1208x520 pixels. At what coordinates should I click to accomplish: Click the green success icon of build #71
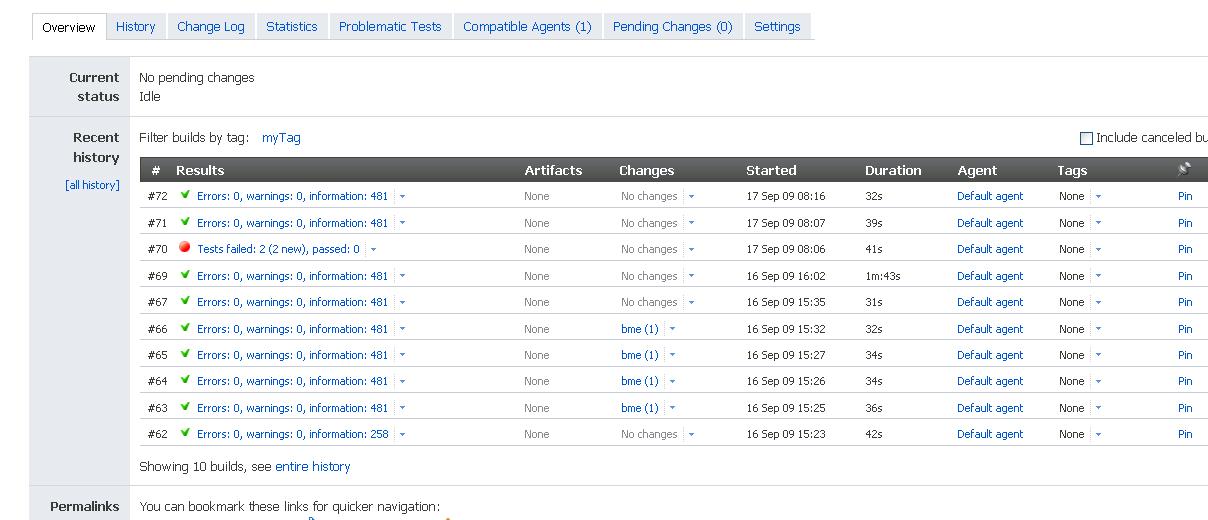click(x=185, y=222)
